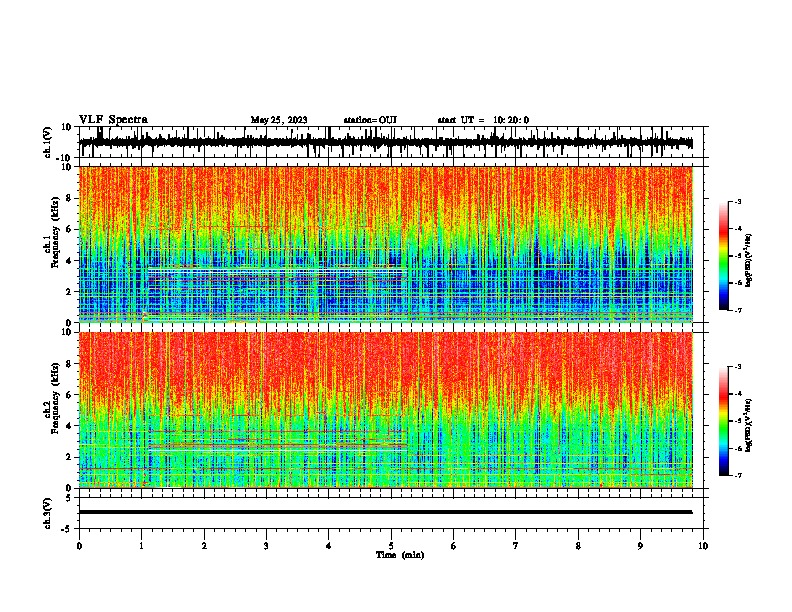Click time axis tick label "3"

266,546
